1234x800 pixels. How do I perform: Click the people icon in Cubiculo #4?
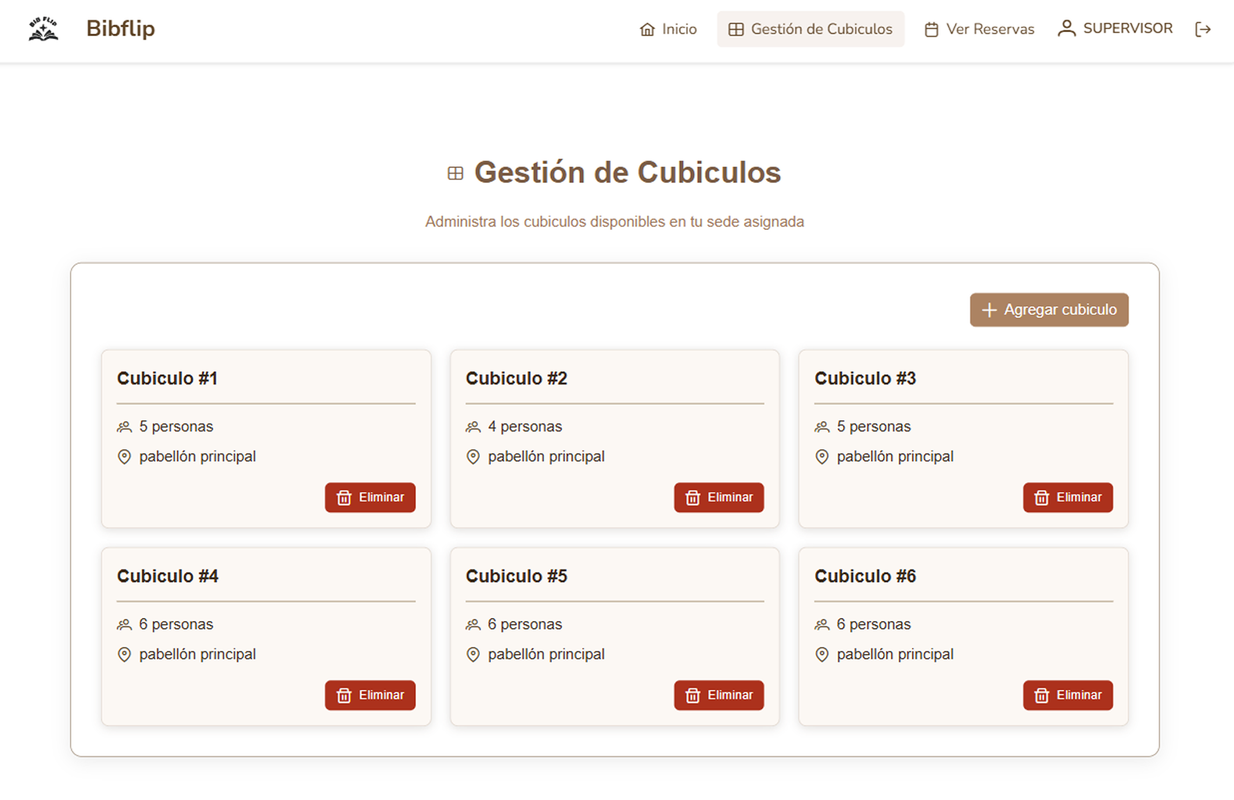[x=124, y=625]
